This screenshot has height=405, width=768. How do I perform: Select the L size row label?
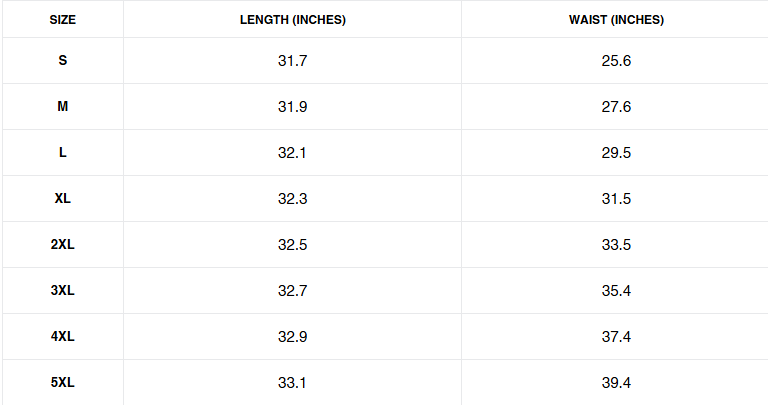coord(62,153)
